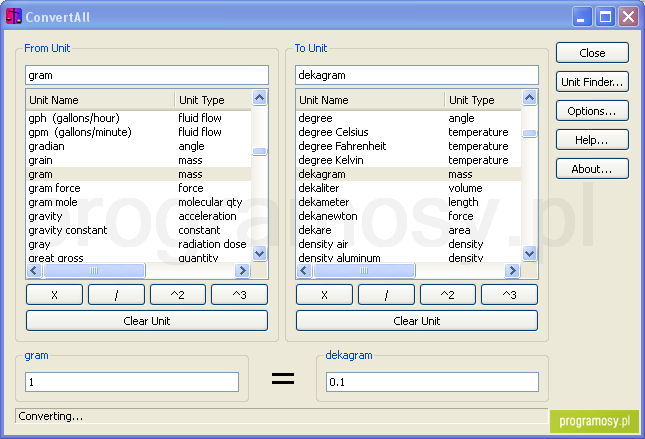Click the To list vertical scrollbar thumb

(x=529, y=133)
